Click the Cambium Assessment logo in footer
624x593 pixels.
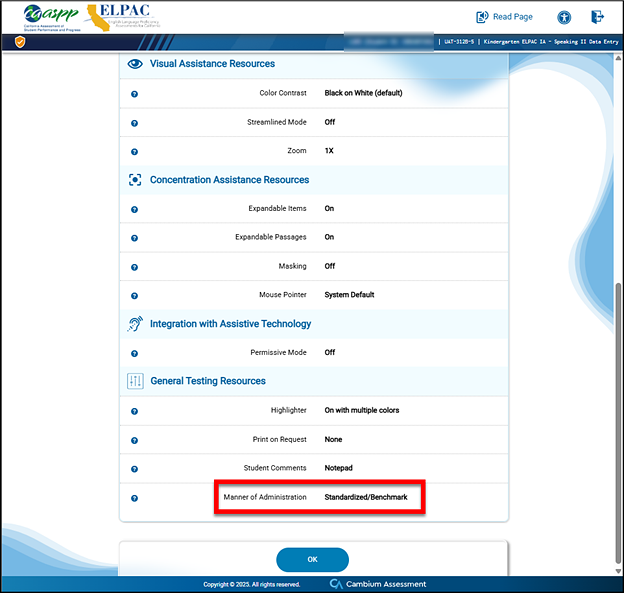[x=378, y=584]
